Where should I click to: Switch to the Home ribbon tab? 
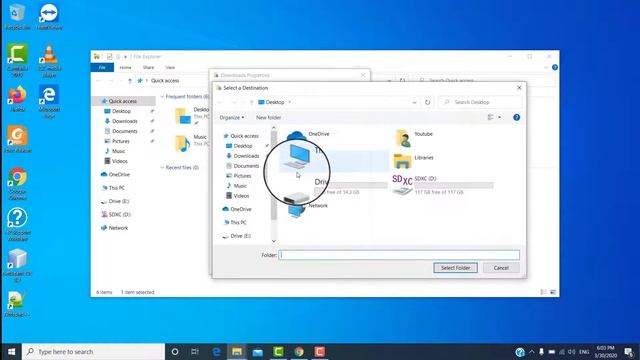pyautogui.click(x=125, y=67)
